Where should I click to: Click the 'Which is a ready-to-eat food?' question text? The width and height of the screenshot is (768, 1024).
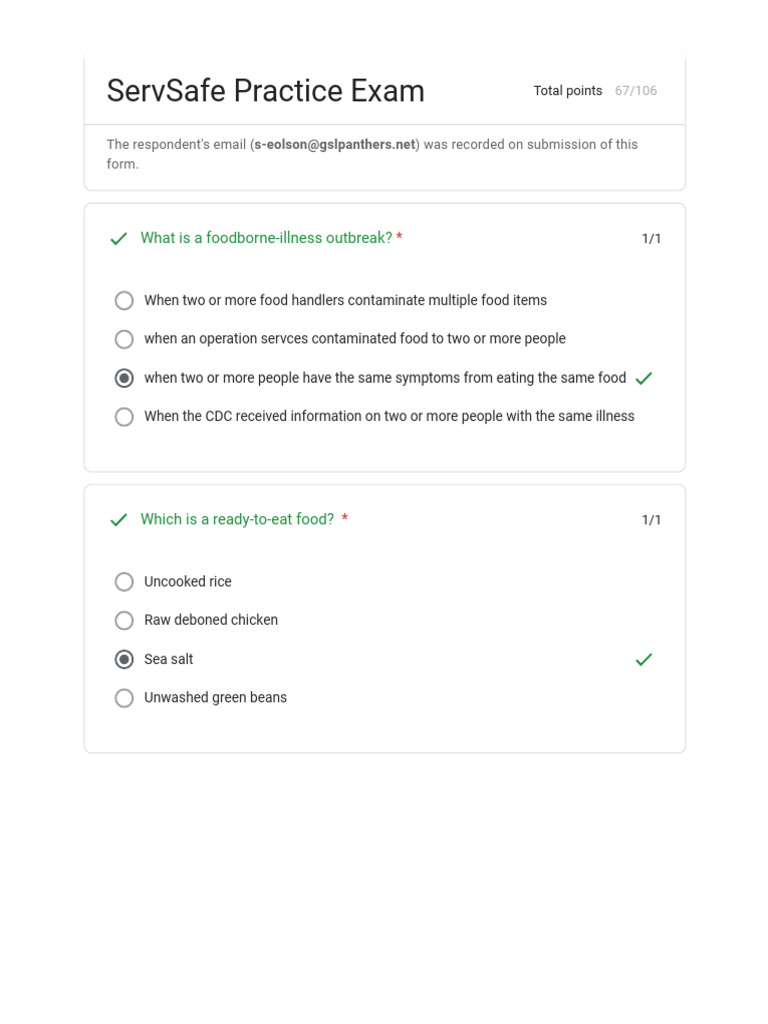tap(237, 519)
